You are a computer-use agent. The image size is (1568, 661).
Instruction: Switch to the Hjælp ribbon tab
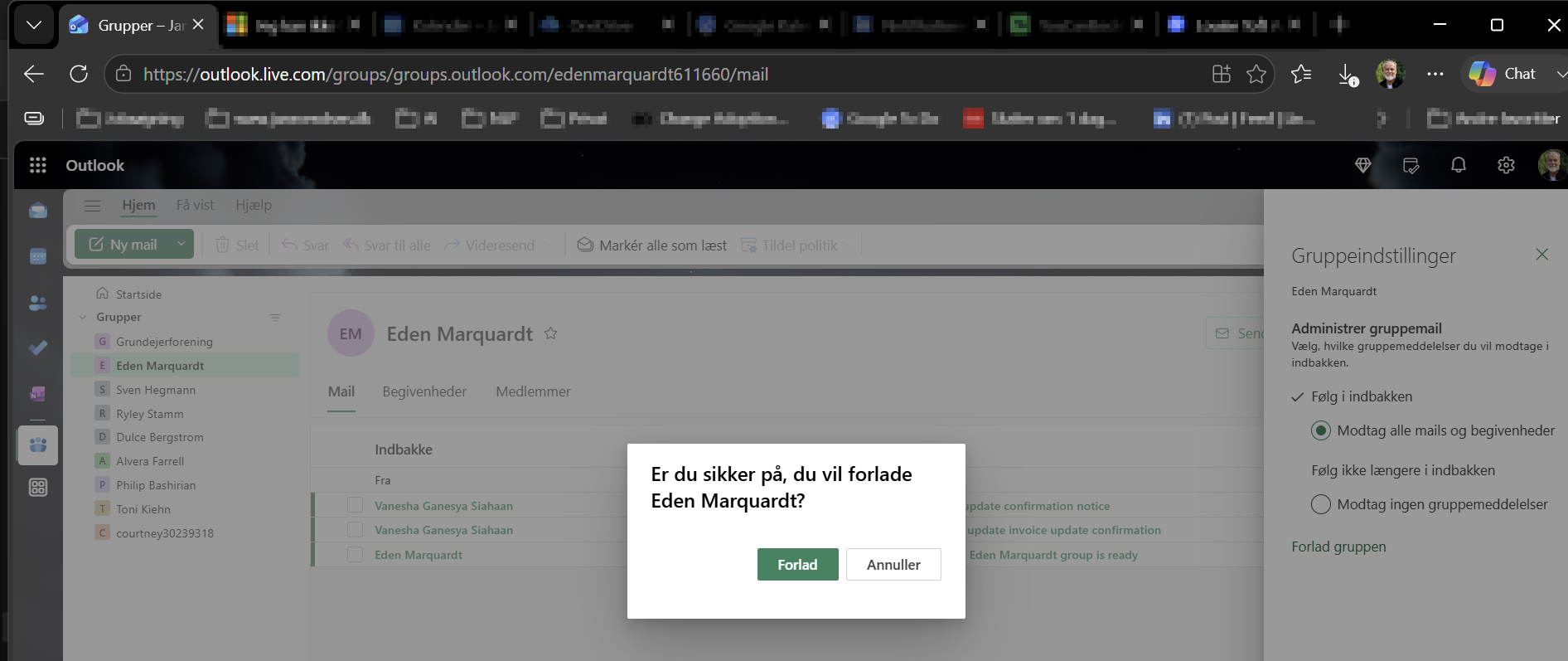click(254, 205)
